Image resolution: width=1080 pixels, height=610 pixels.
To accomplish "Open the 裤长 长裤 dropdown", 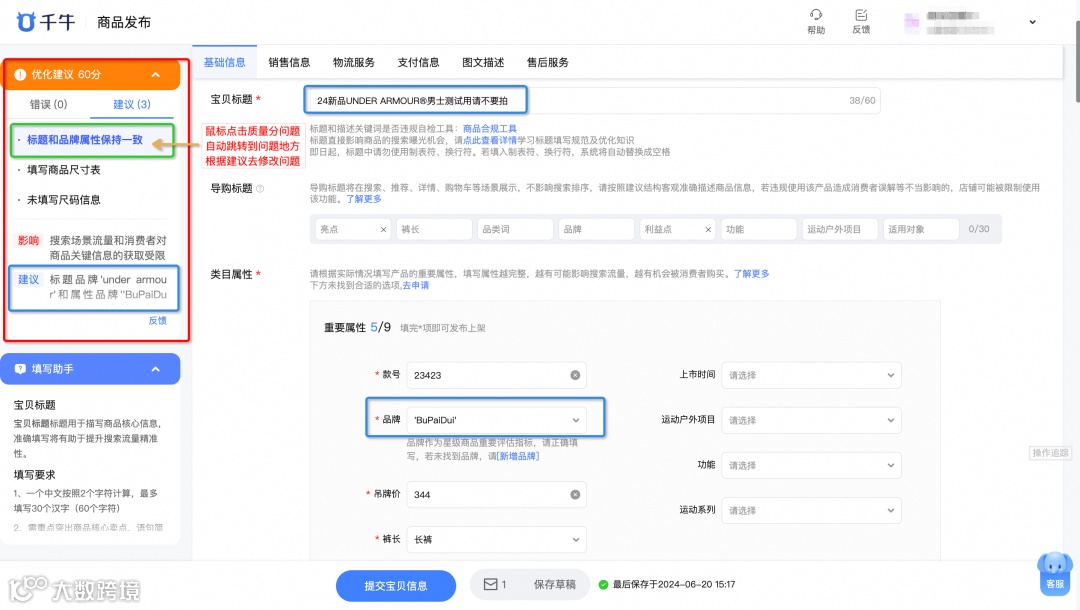I will 497,540.
